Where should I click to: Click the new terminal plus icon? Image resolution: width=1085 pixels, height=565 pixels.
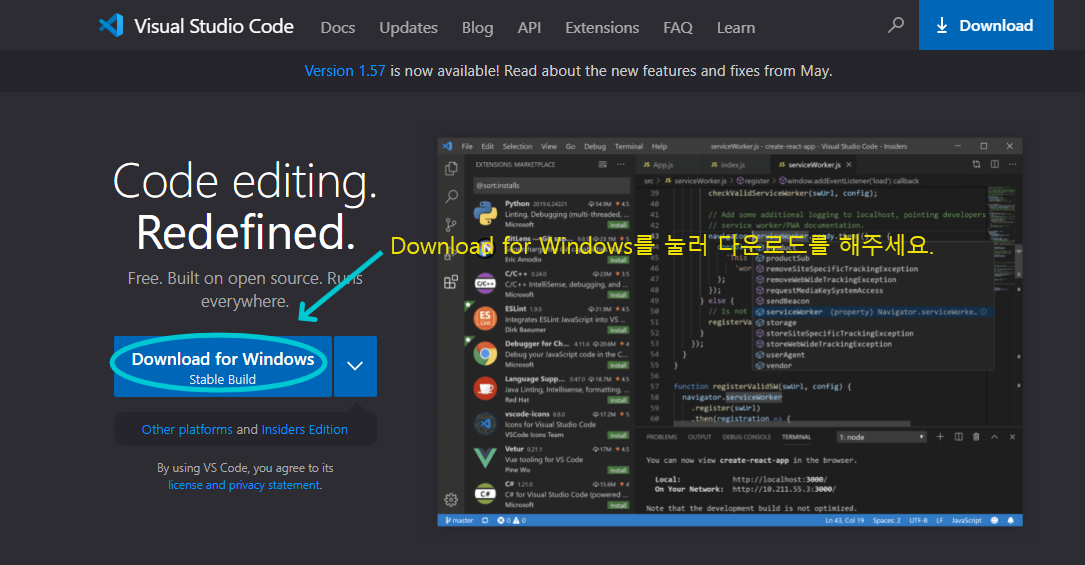coord(940,437)
